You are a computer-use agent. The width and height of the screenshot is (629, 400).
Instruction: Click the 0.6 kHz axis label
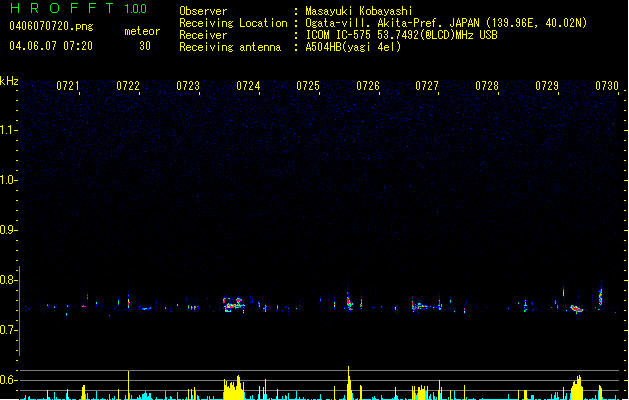pyautogui.click(x=8, y=380)
